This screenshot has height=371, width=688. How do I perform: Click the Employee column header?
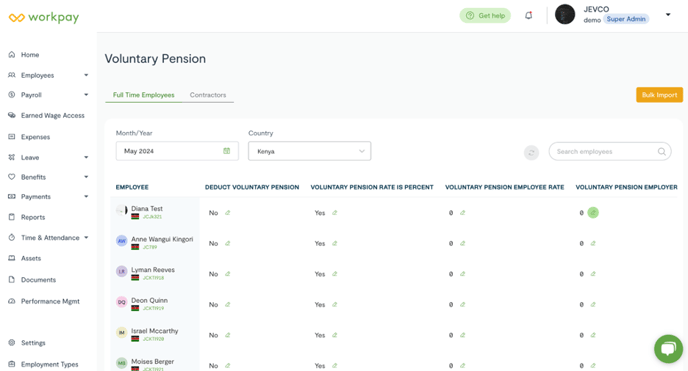tap(132, 187)
